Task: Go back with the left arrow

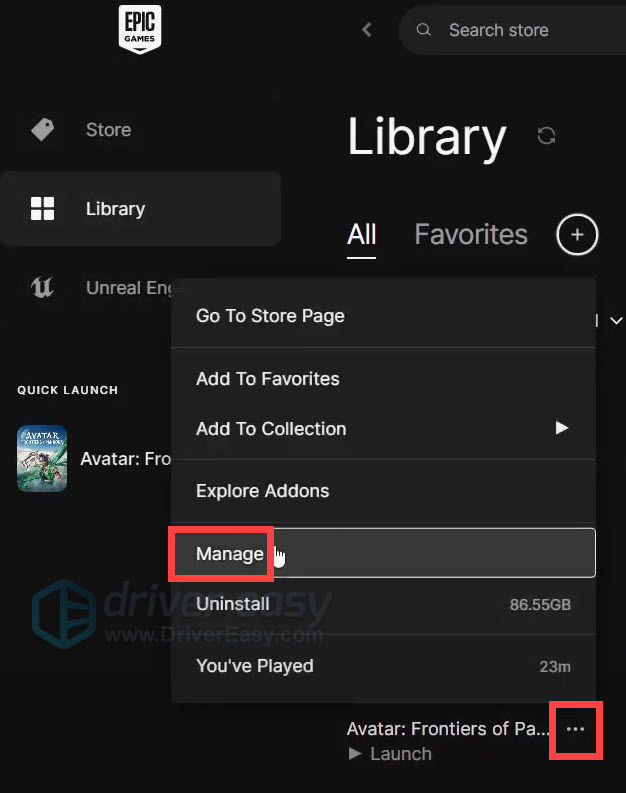Action: tap(367, 30)
